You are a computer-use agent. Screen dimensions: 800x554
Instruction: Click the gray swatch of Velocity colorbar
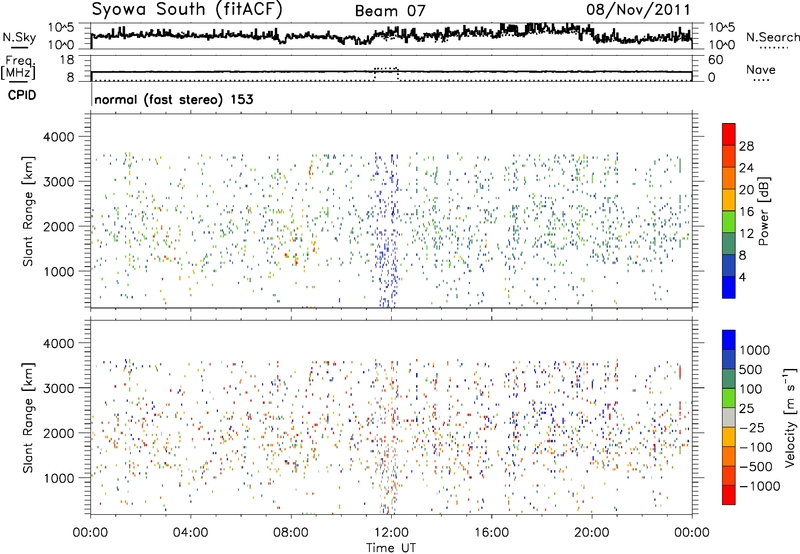click(729, 418)
